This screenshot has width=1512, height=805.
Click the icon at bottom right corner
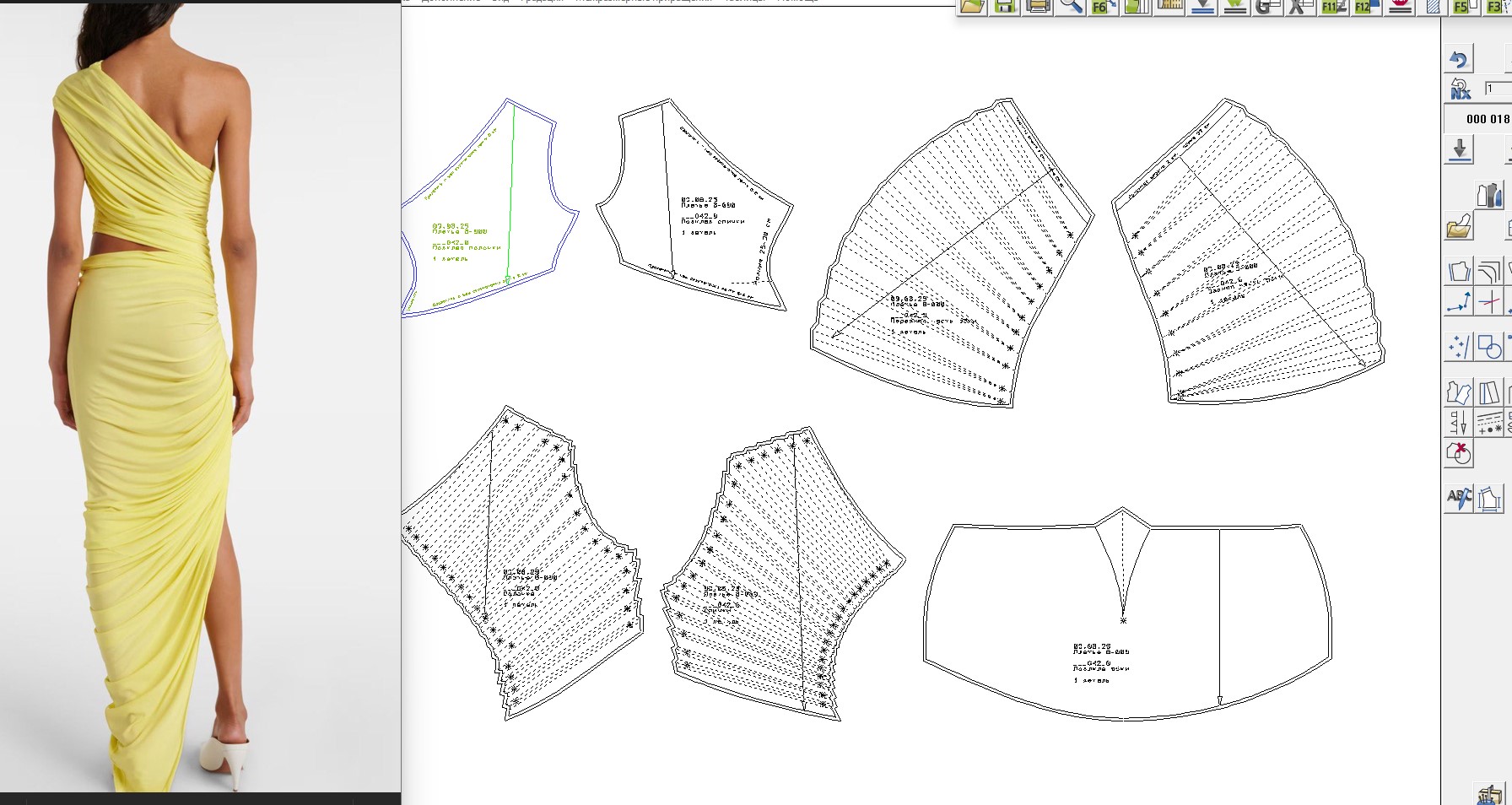coord(1490,794)
